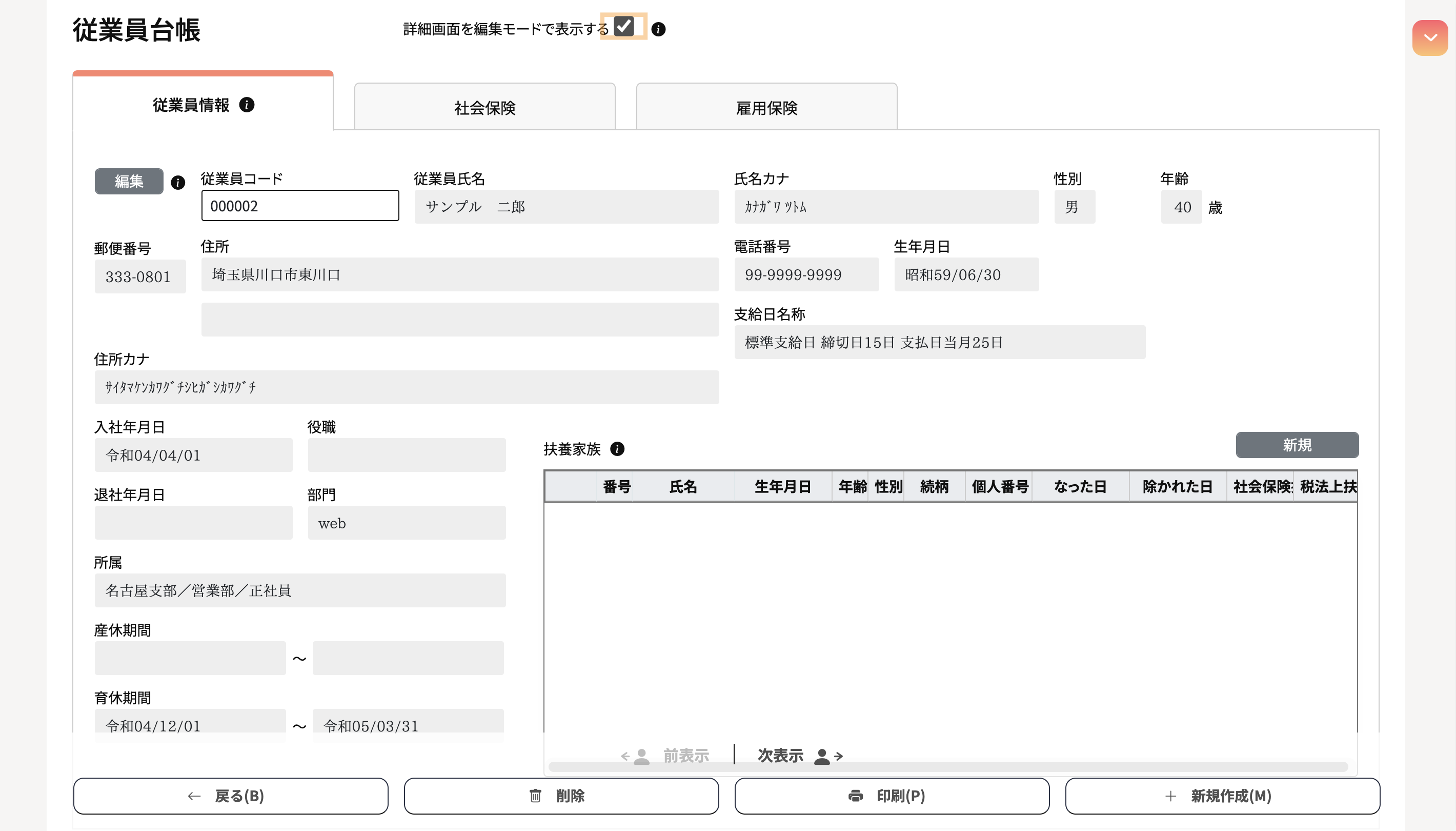Click 育休期間 start 令和04/12/01
Image resolution: width=1456 pixels, height=831 pixels.
tap(190, 725)
